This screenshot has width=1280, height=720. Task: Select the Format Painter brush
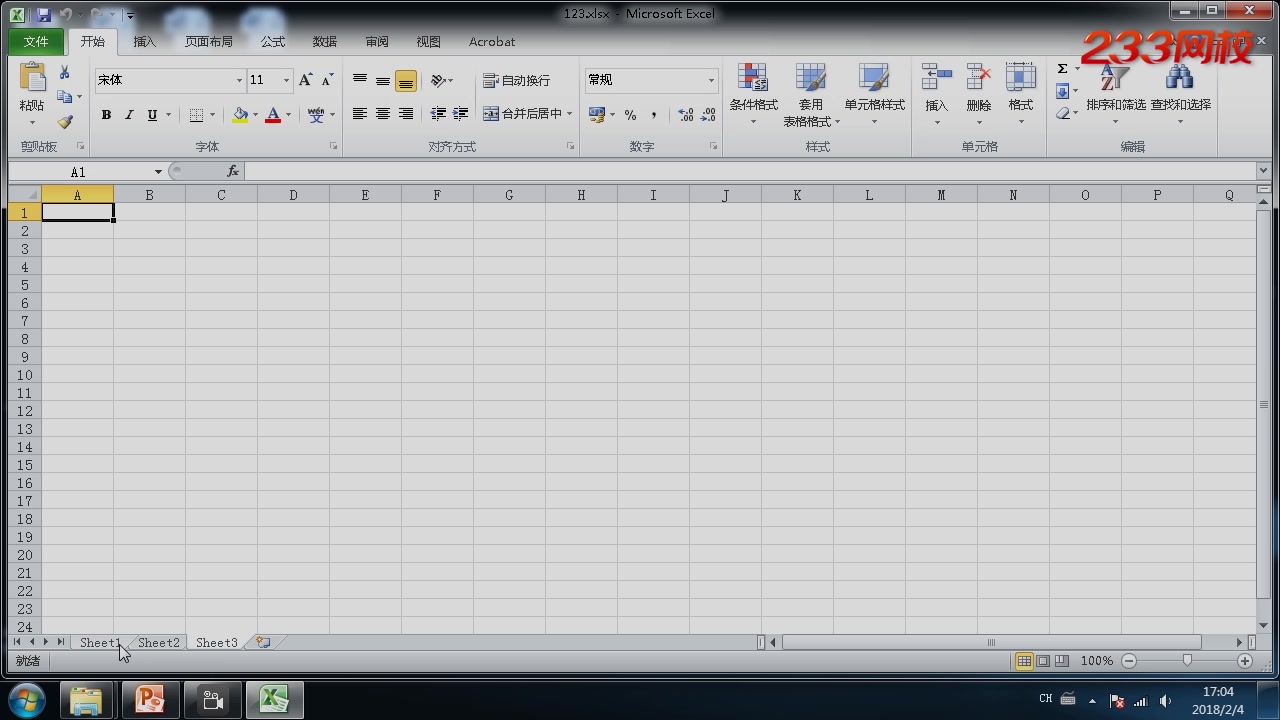click(x=65, y=122)
